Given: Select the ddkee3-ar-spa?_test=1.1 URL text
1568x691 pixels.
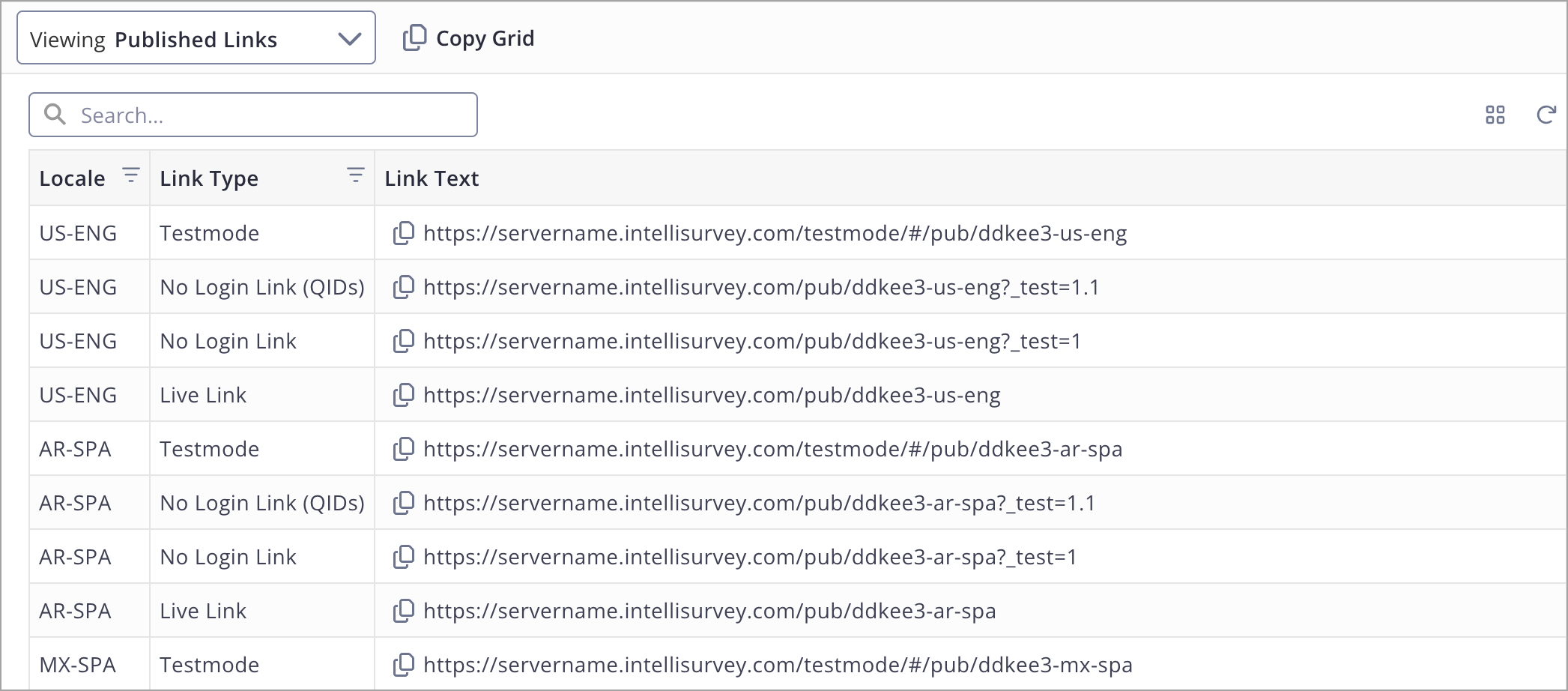Looking at the screenshot, I should (x=759, y=503).
